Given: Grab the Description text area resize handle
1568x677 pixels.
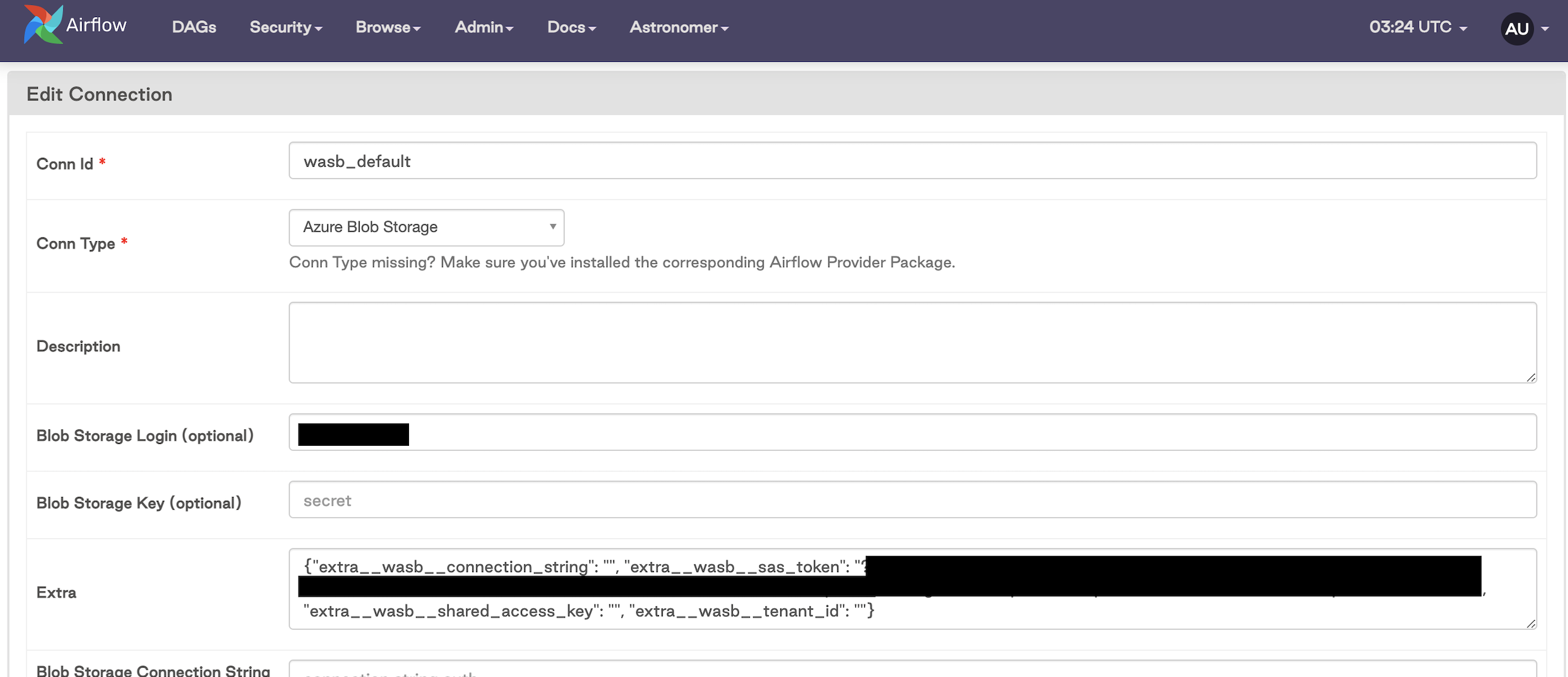Looking at the screenshot, I should pos(1531,377).
